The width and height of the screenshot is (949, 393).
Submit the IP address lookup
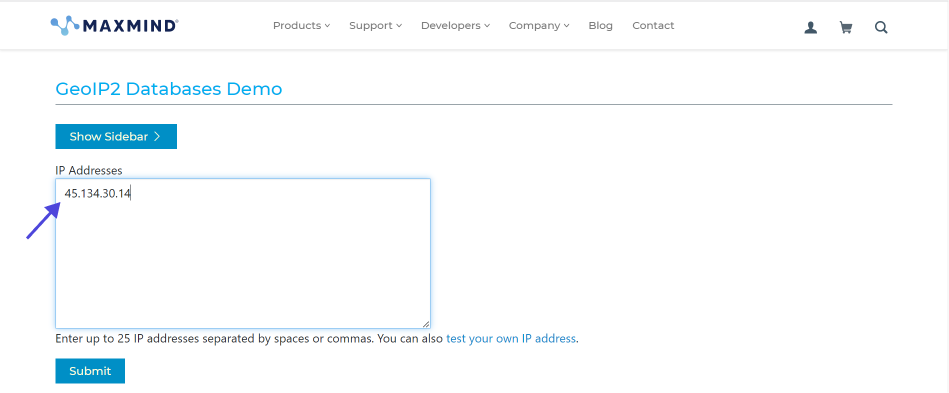point(90,371)
